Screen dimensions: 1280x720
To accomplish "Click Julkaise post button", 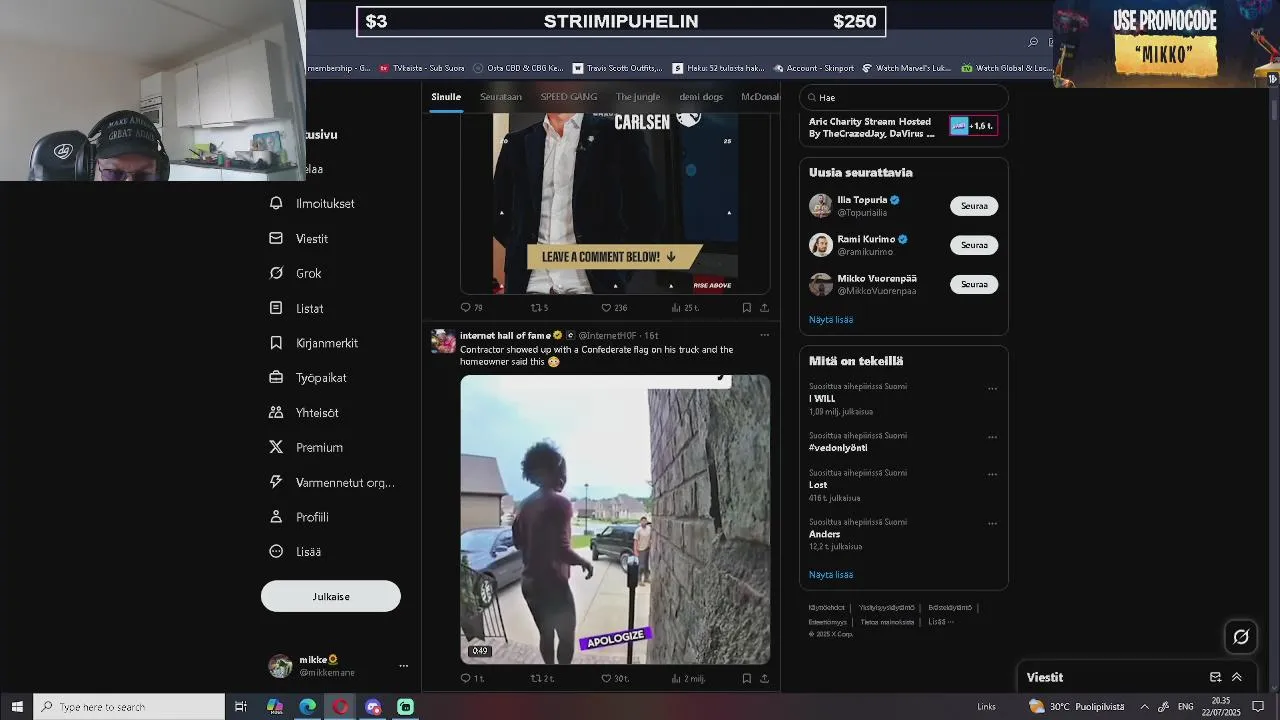I will (x=331, y=596).
